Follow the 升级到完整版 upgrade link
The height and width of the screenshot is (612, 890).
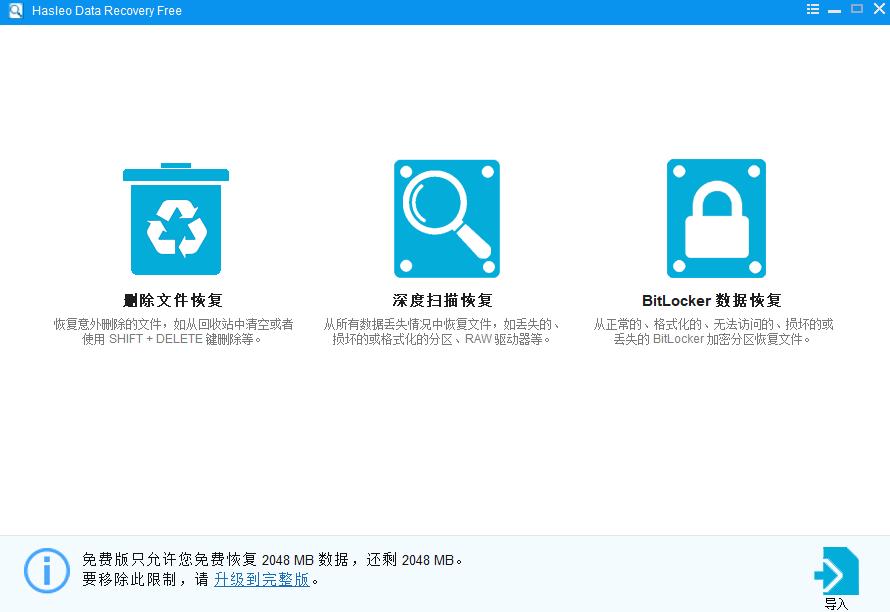tap(262, 579)
